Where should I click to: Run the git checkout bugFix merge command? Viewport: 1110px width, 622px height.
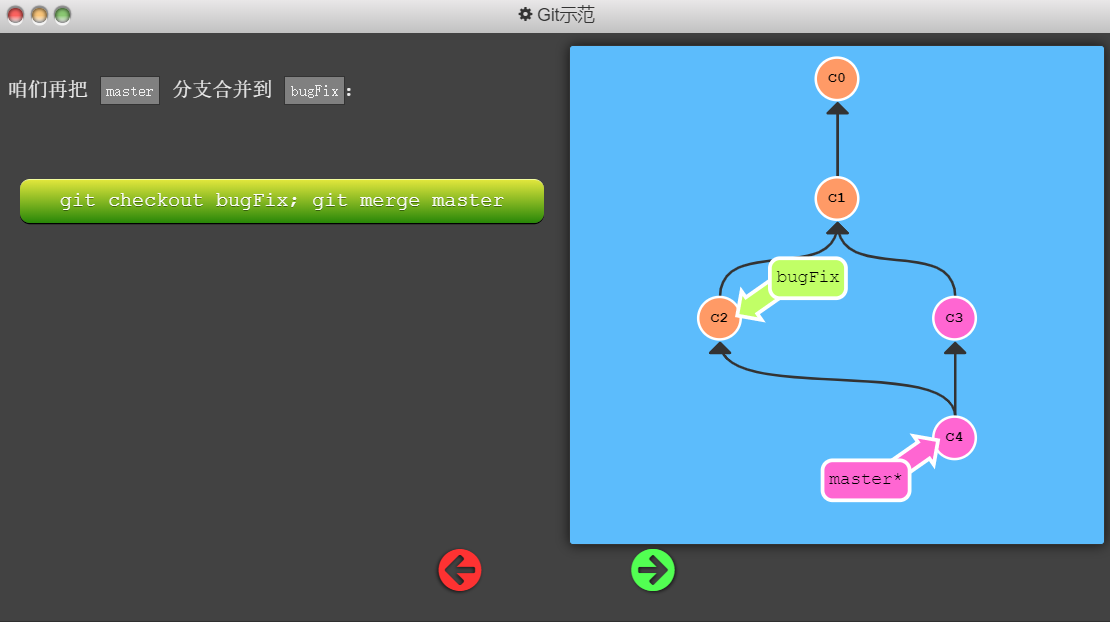click(x=282, y=201)
